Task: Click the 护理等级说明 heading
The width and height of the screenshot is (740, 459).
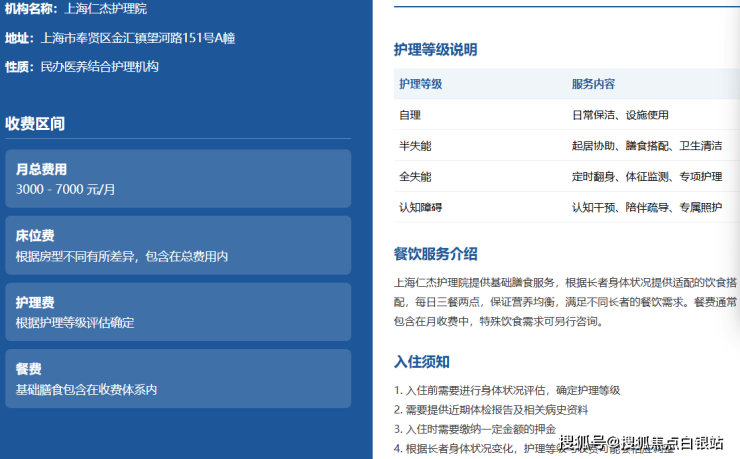Action: pos(436,50)
